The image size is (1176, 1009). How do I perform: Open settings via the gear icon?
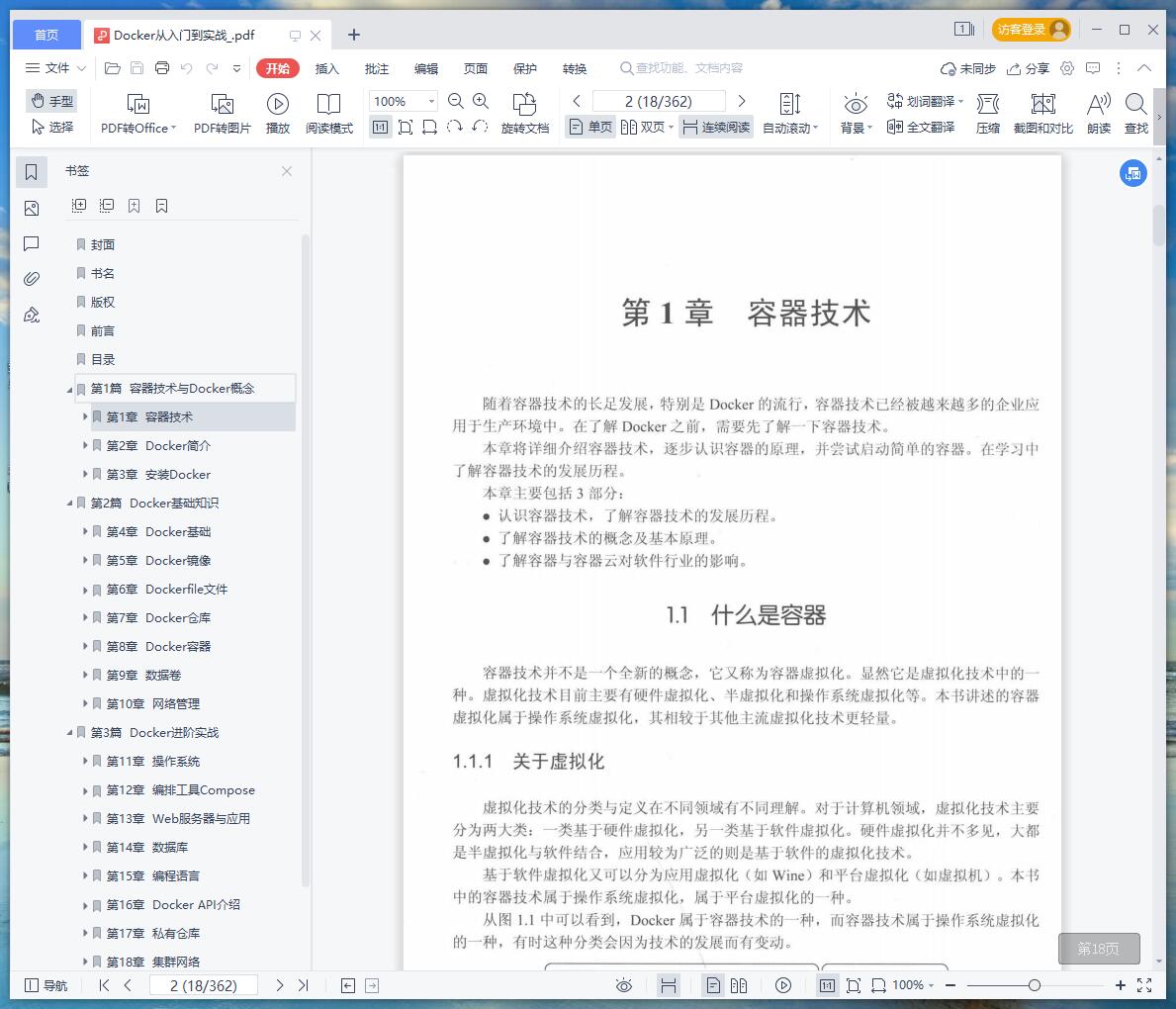pyautogui.click(x=1067, y=68)
